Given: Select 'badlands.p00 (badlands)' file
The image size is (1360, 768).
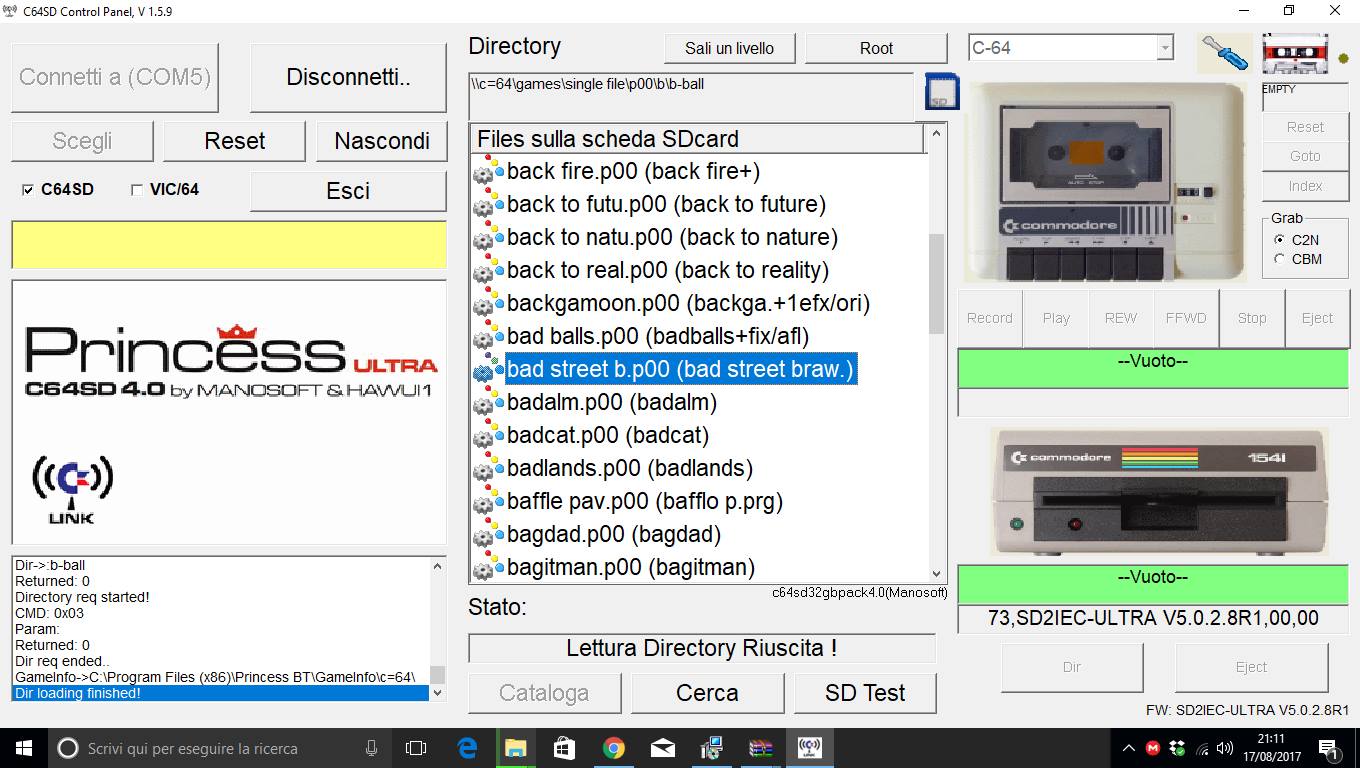Looking at the screenshot, I should 630,469.
